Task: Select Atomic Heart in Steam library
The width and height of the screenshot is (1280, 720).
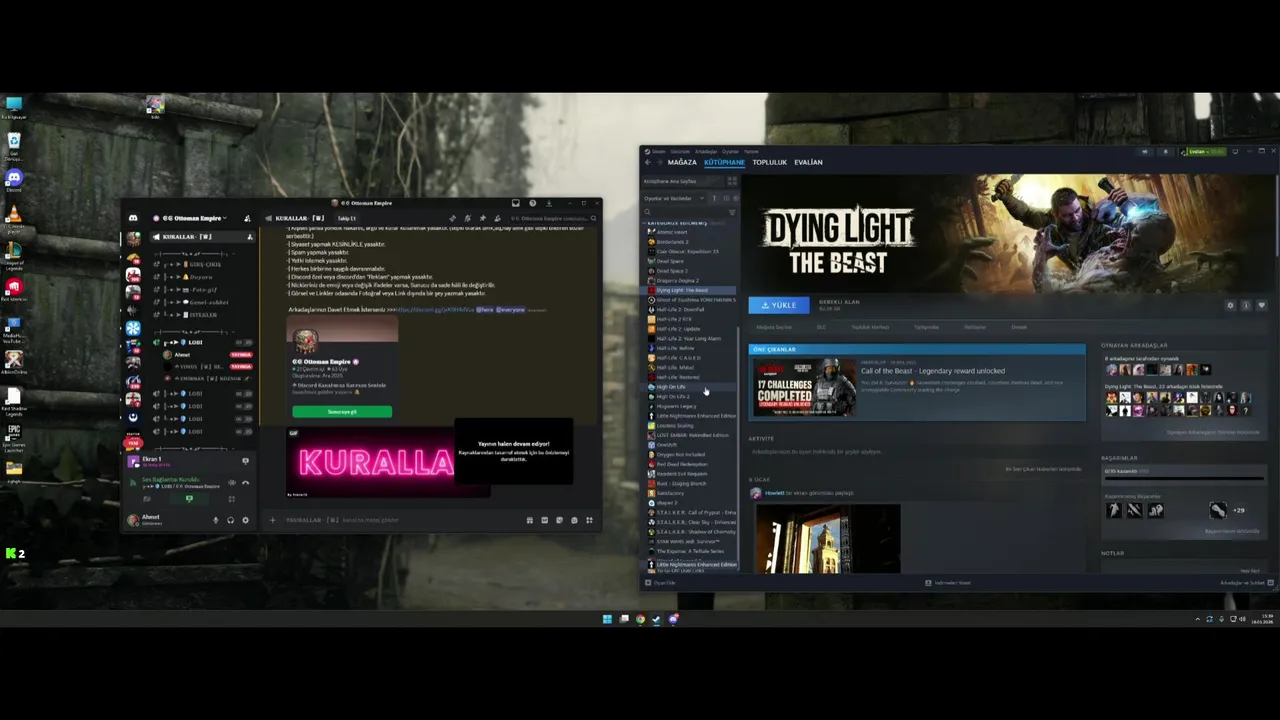Action: click(x=671, y=232)
